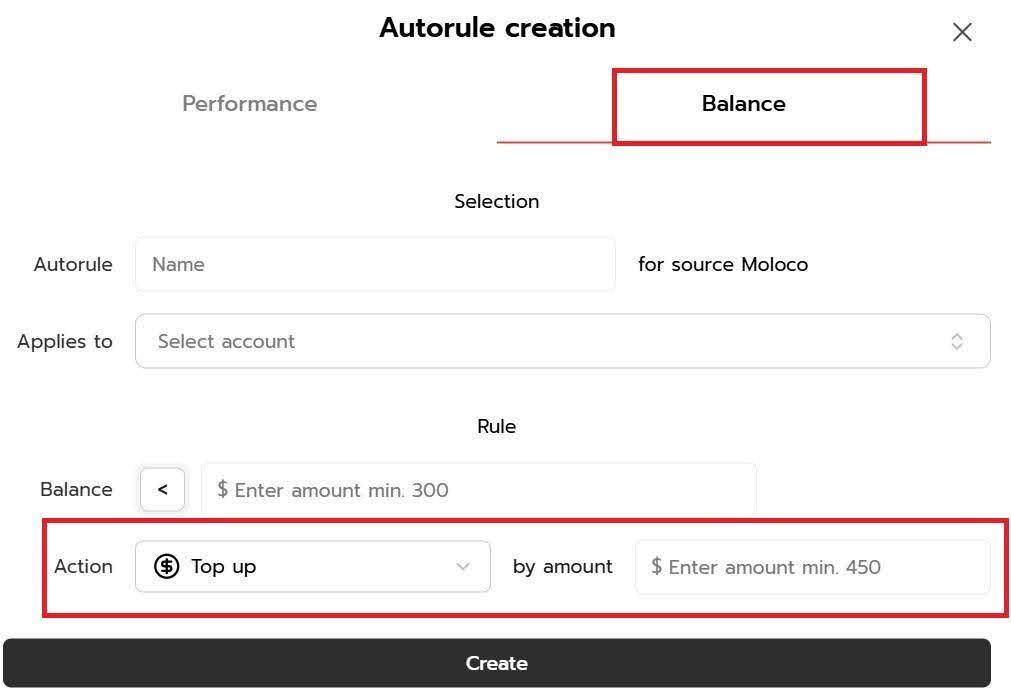Viewport: 1011px width, 695px height.
Task: Click the 'for source Moloco' text
Action: tap(723, 265)
